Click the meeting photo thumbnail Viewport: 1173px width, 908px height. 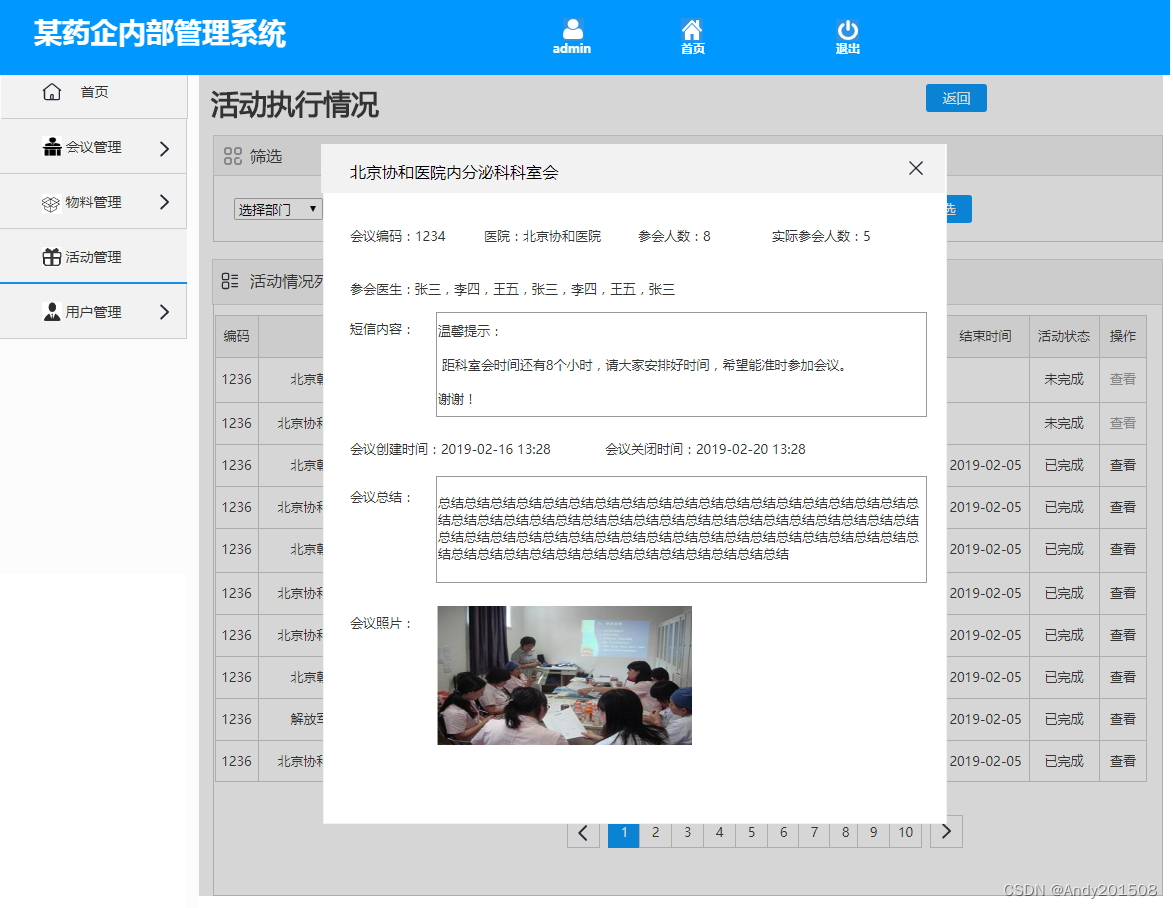pyautogui.click(x=563, y=675)
